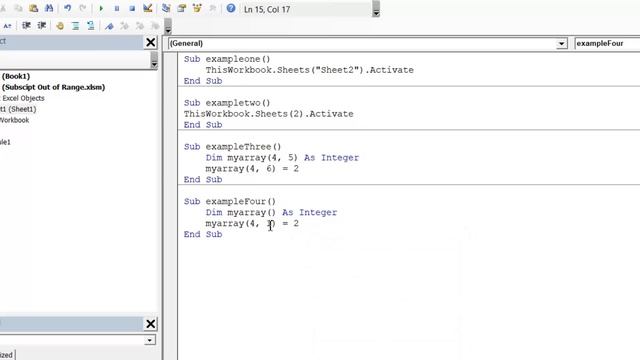The image size is (640, 360).
Task: Close the Project Explorer pane
Action: point(151,42)
